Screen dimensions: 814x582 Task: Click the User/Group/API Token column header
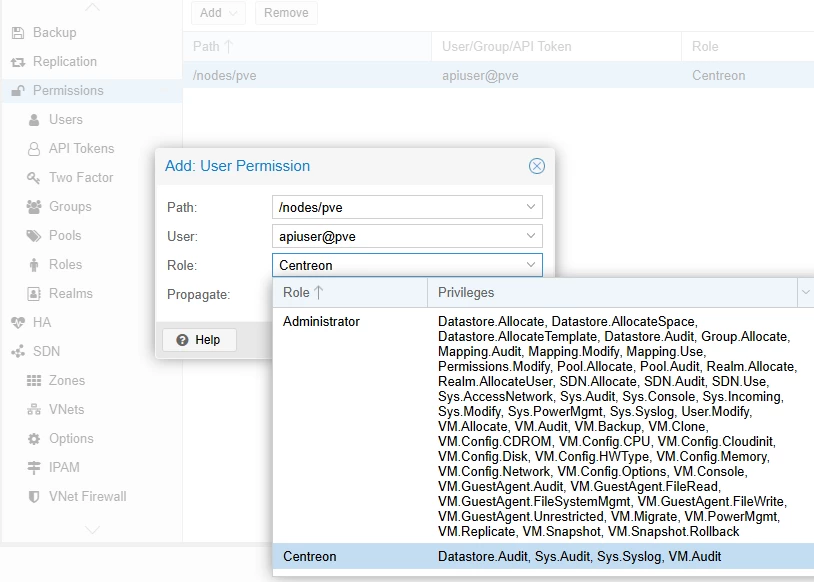point(556,47)
